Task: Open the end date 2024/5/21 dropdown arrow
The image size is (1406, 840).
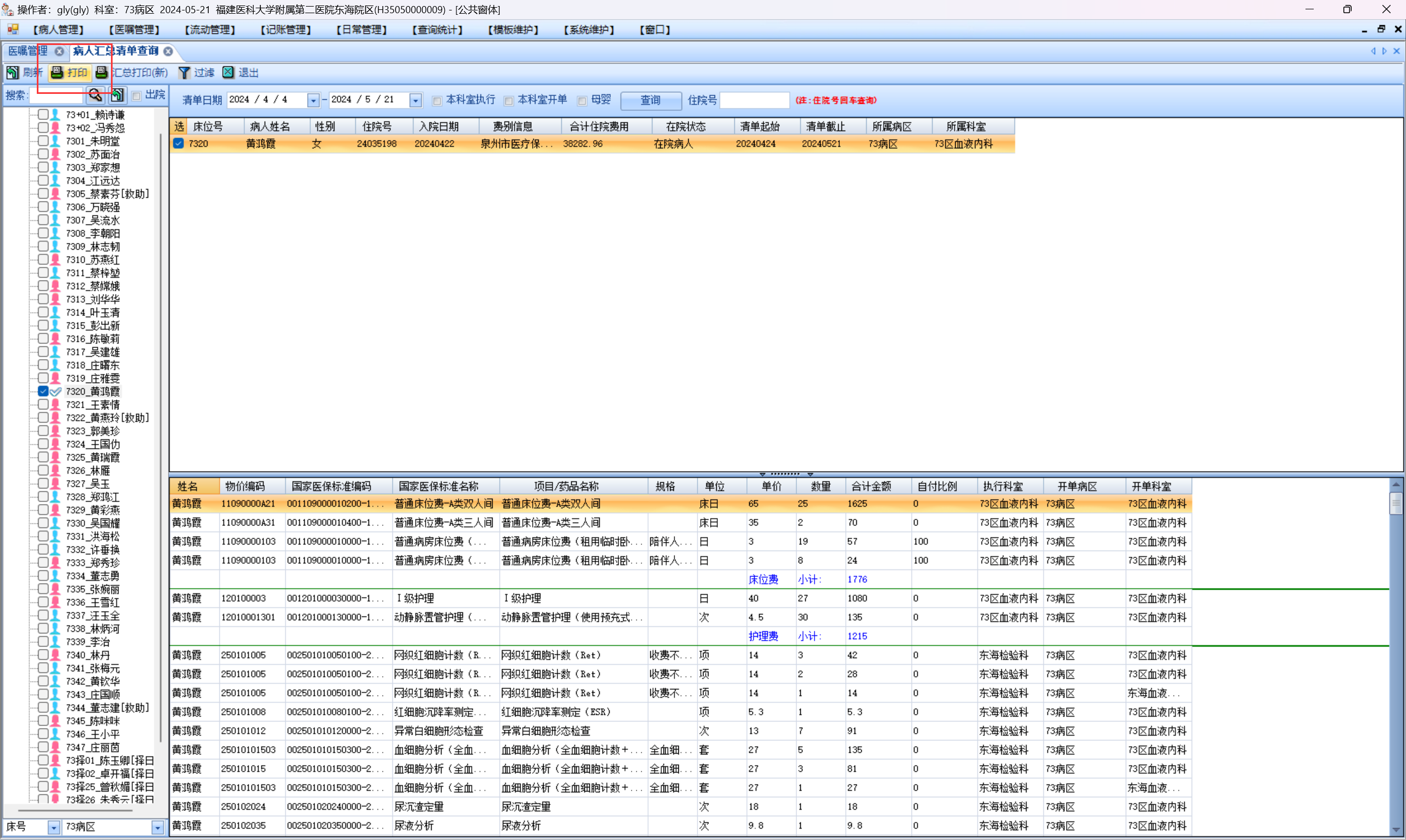Action: [416, 100]
